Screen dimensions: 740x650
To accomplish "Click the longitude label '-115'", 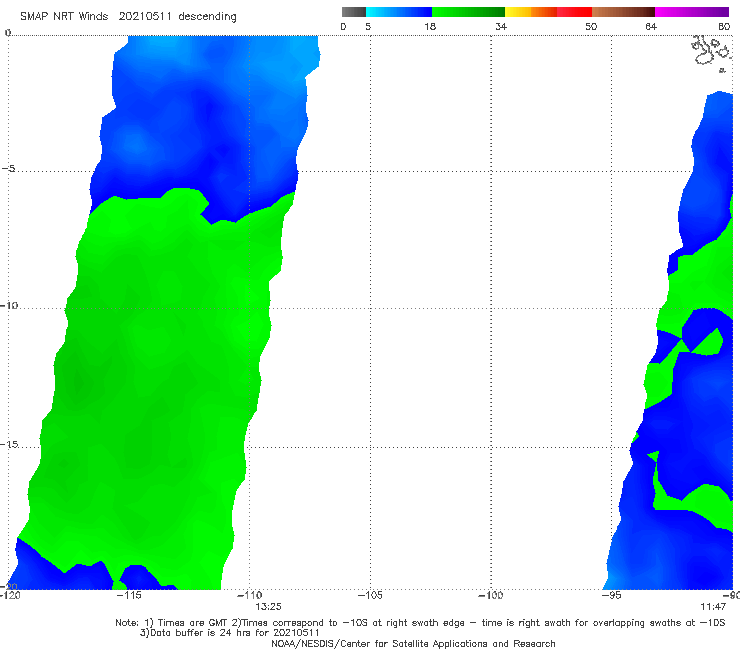I will (129, 595).
